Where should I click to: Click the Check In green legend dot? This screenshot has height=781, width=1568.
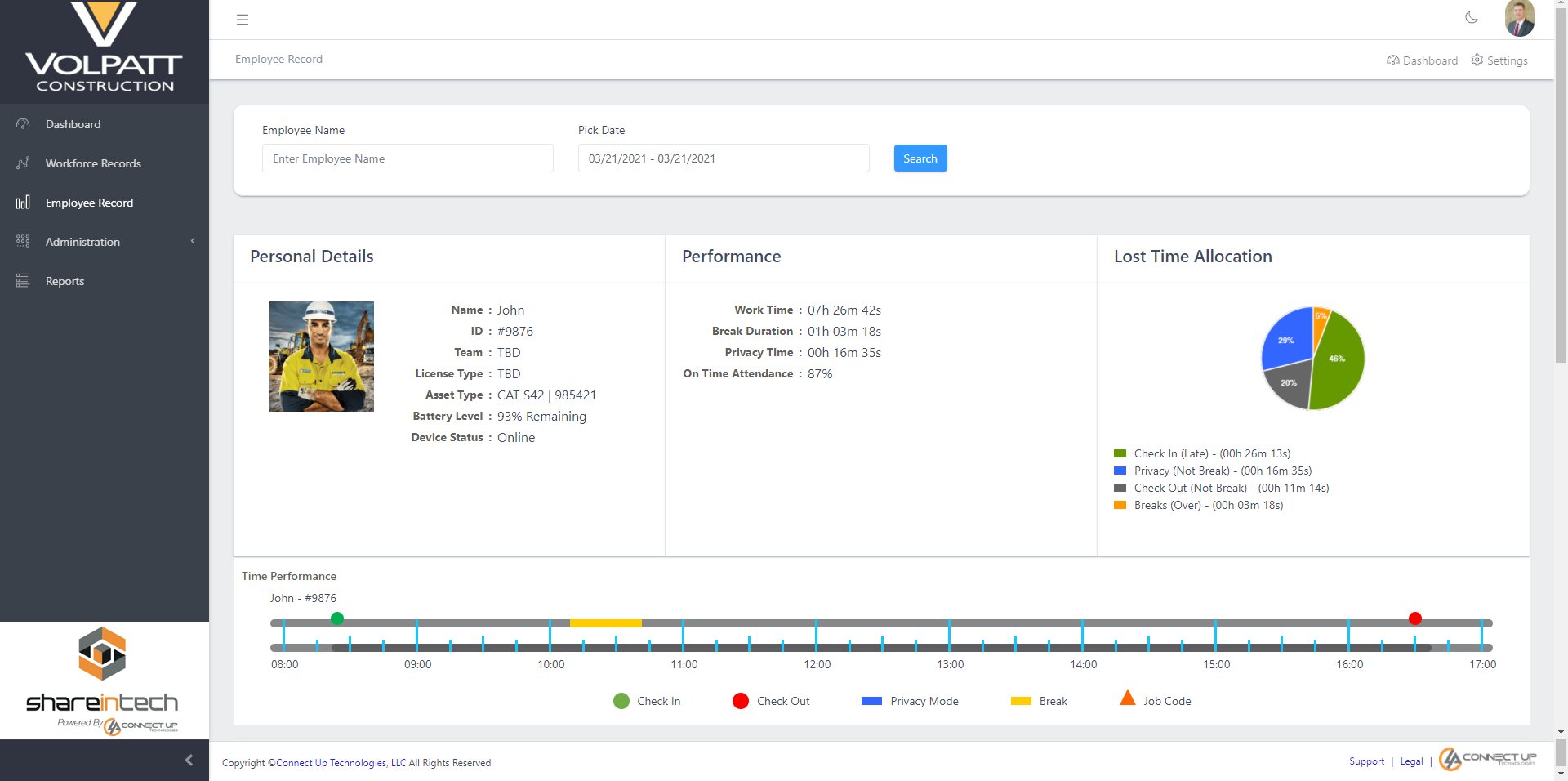tap(621, 701)
